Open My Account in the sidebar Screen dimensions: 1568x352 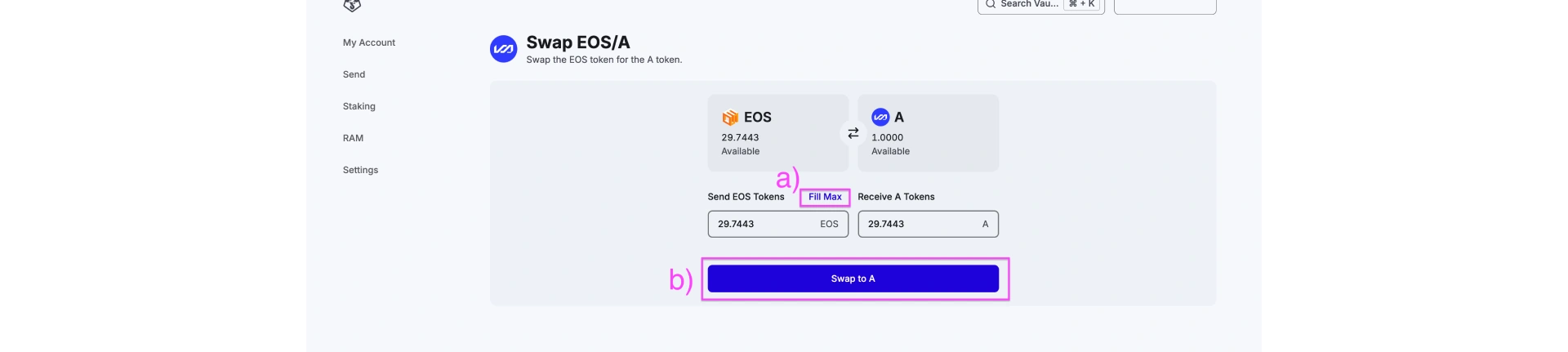coord(369,42)
